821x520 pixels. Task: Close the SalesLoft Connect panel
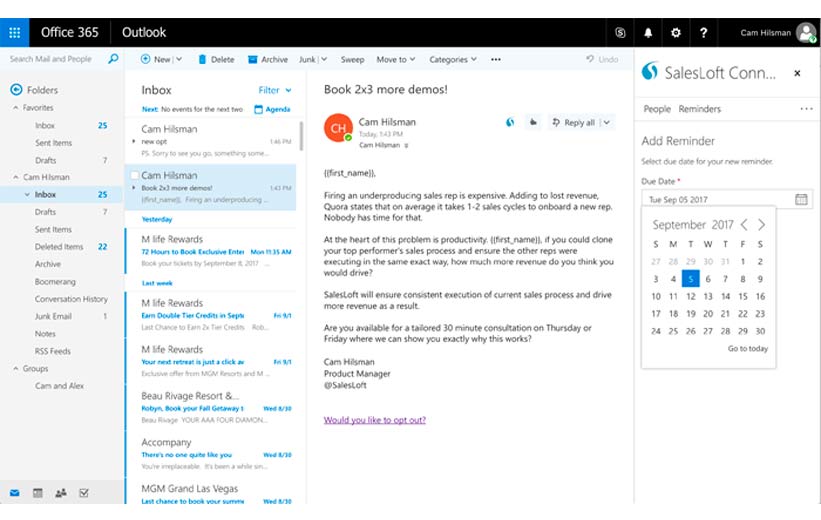[797, 73]
